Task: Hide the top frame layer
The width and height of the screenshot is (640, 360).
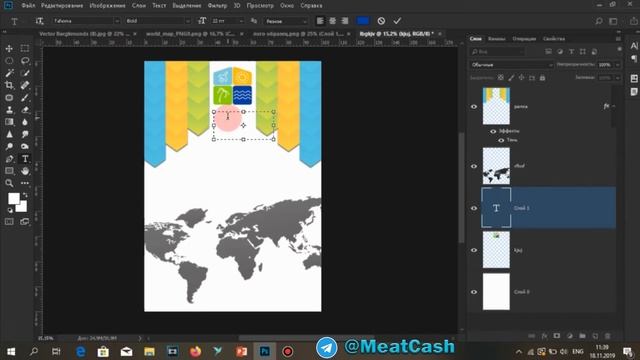Action: point(474,107)
